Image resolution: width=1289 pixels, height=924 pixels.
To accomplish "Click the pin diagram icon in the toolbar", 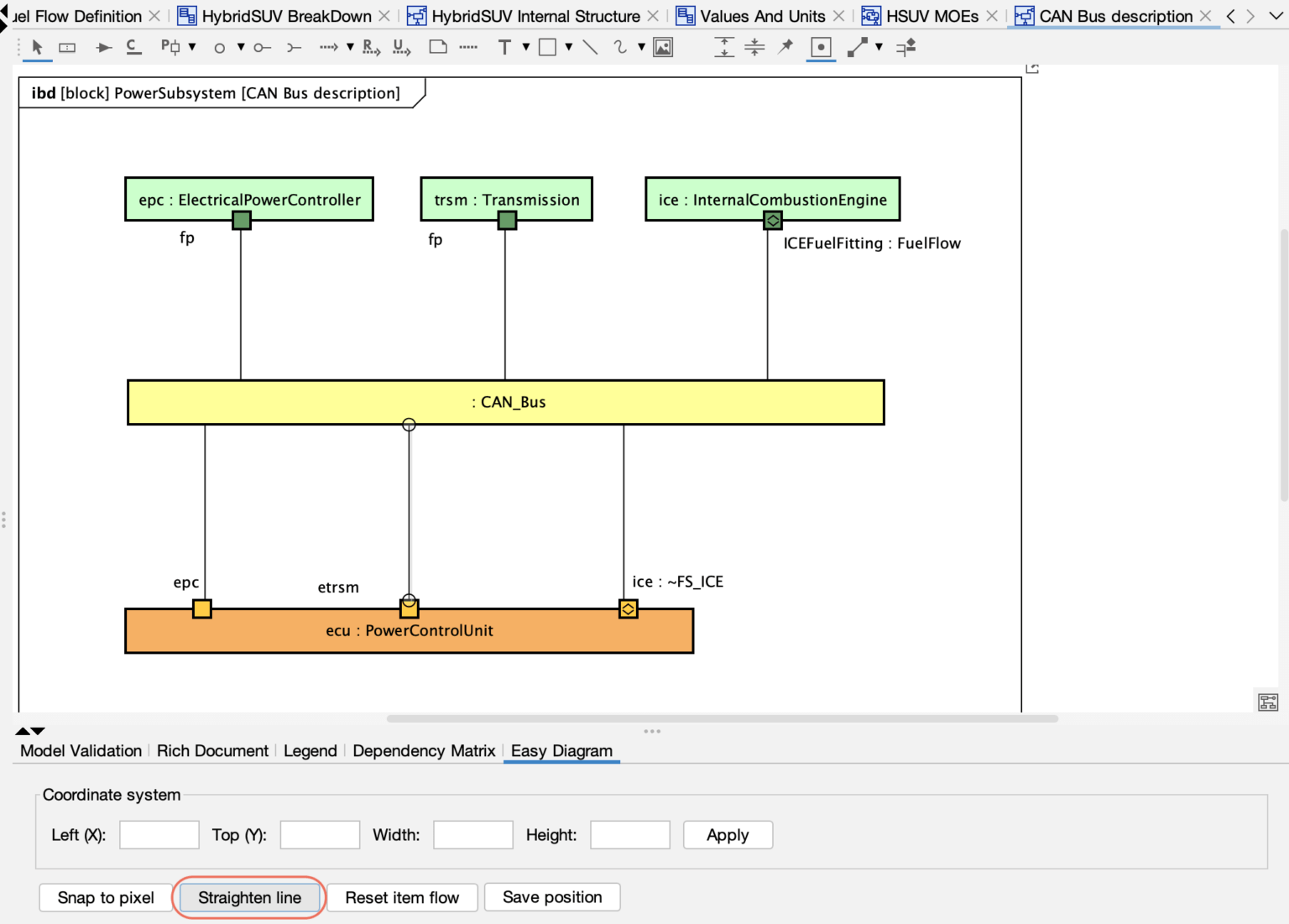I will pos(785,48).
